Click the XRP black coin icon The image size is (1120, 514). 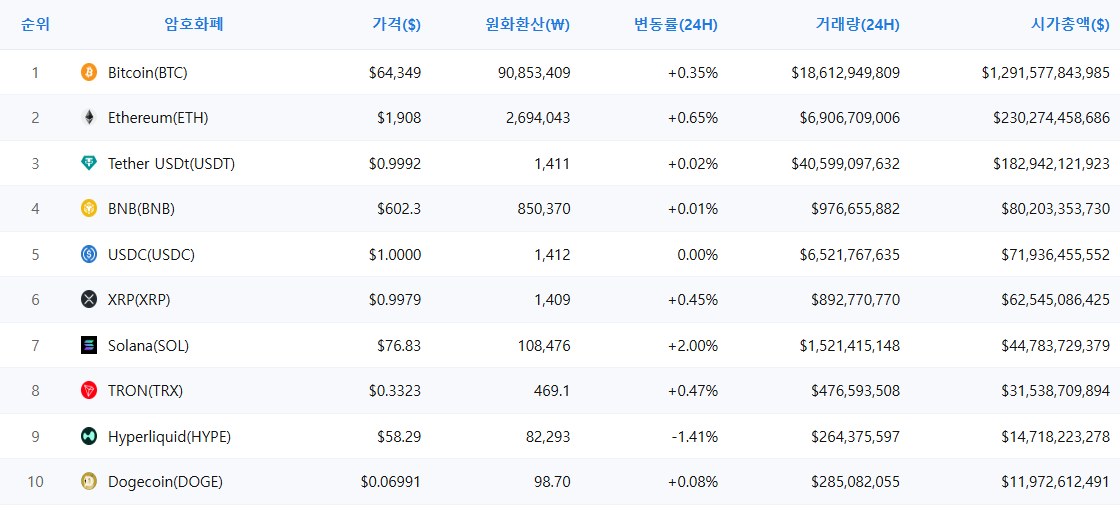coord(89,300)
